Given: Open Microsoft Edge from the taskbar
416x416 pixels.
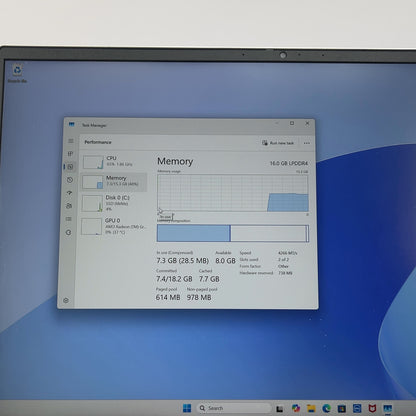Looking at the screenshot, I should (x=326, y=408).
